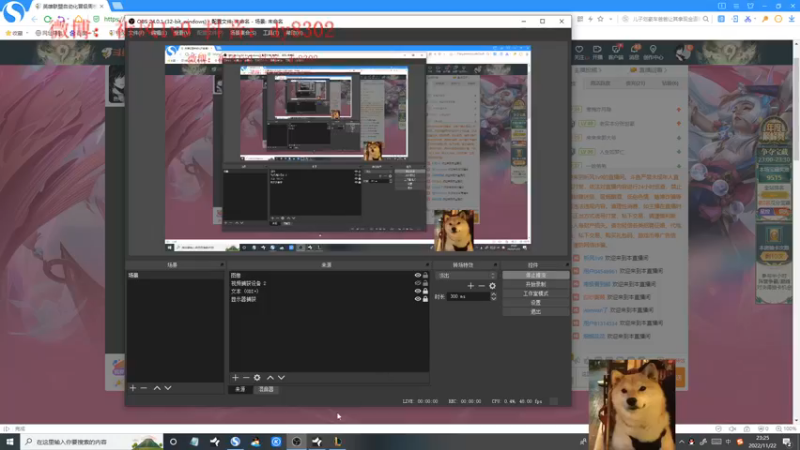Pop out the 场景 dock panel icon

(x=221, y=265)
